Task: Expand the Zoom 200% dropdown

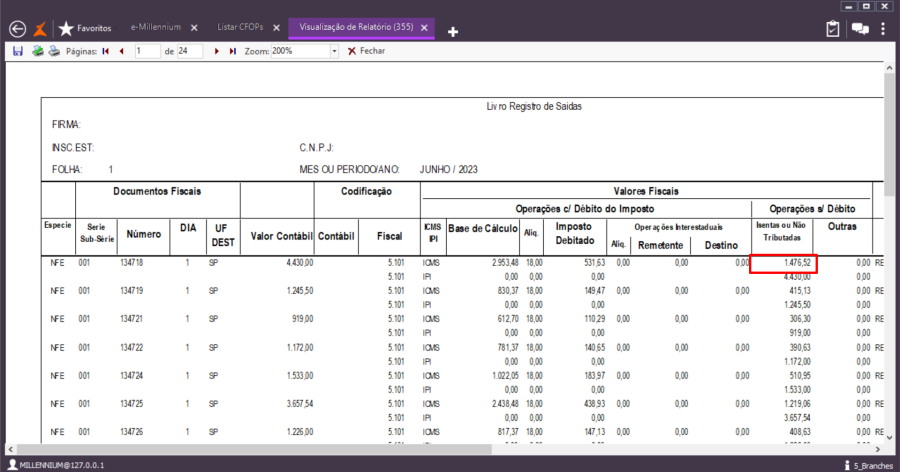Action: click(x=335, y=51)
